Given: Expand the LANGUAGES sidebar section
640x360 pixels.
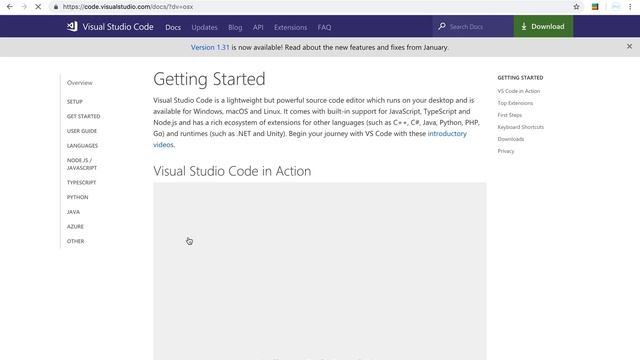Looking at the screenshot, I should (82, 146).
